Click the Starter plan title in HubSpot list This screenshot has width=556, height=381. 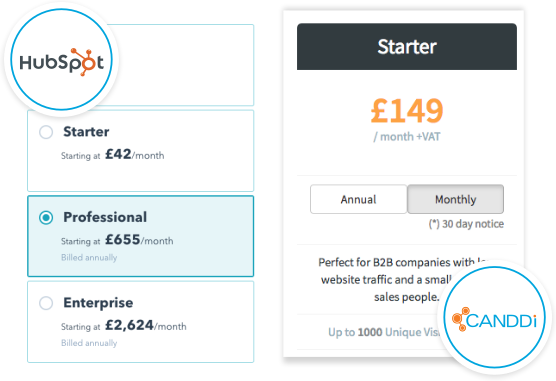click(86, 132)
